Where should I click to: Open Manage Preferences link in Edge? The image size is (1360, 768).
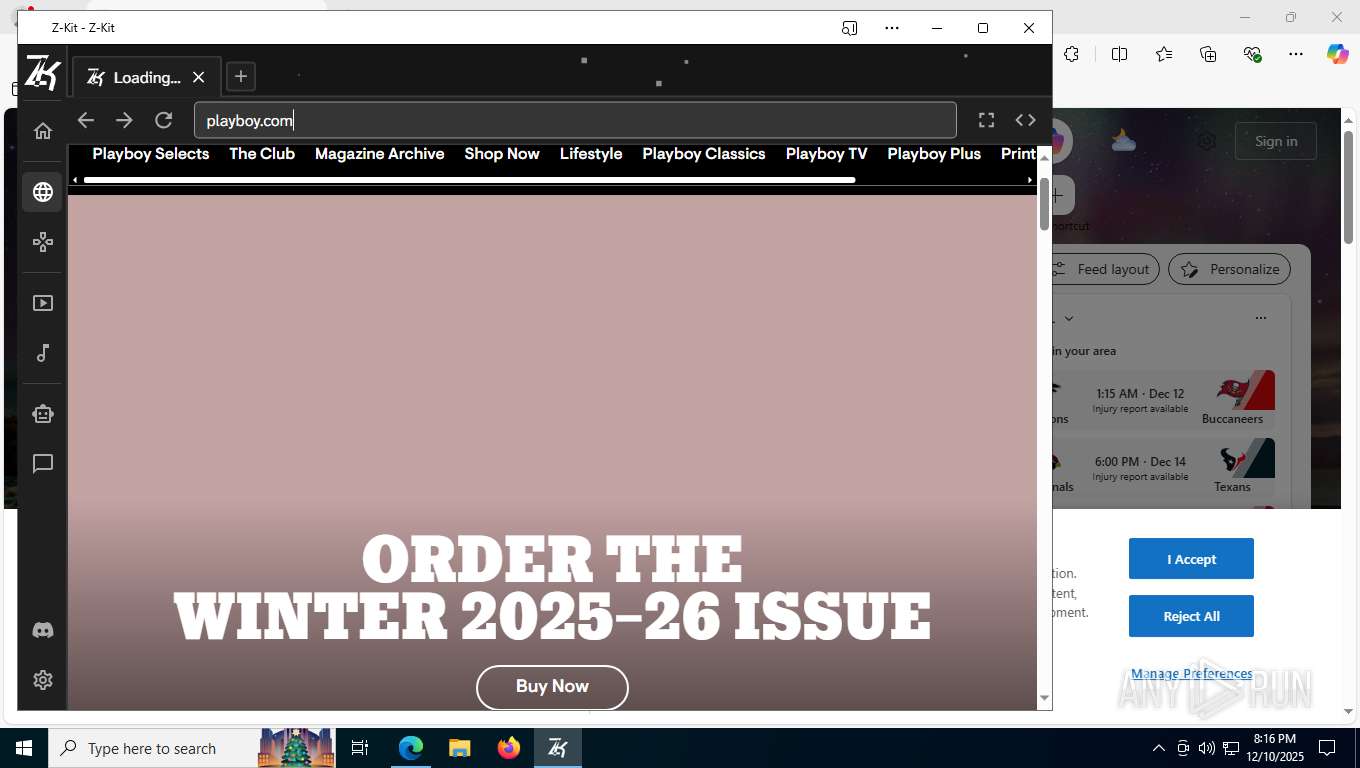pyautogui.click(x=1192, y=674)
